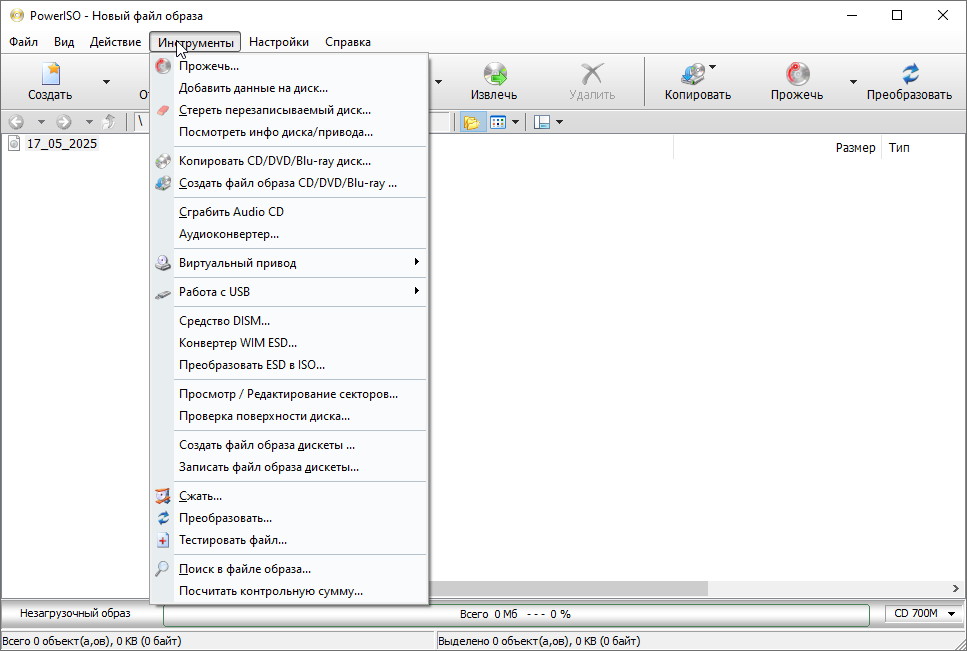Open the Создать dropdown arrow

point(106,82)
